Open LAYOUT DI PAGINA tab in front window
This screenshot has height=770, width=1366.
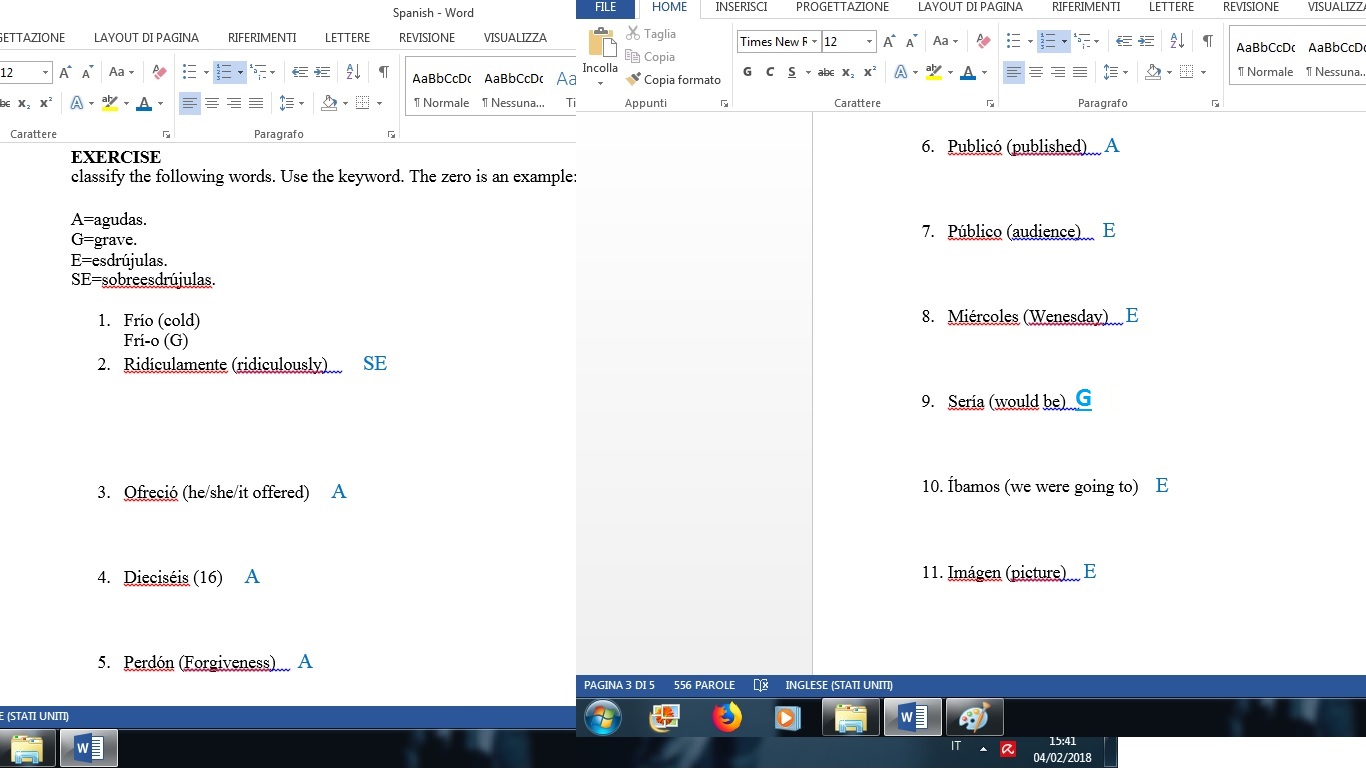click(970, 7)
